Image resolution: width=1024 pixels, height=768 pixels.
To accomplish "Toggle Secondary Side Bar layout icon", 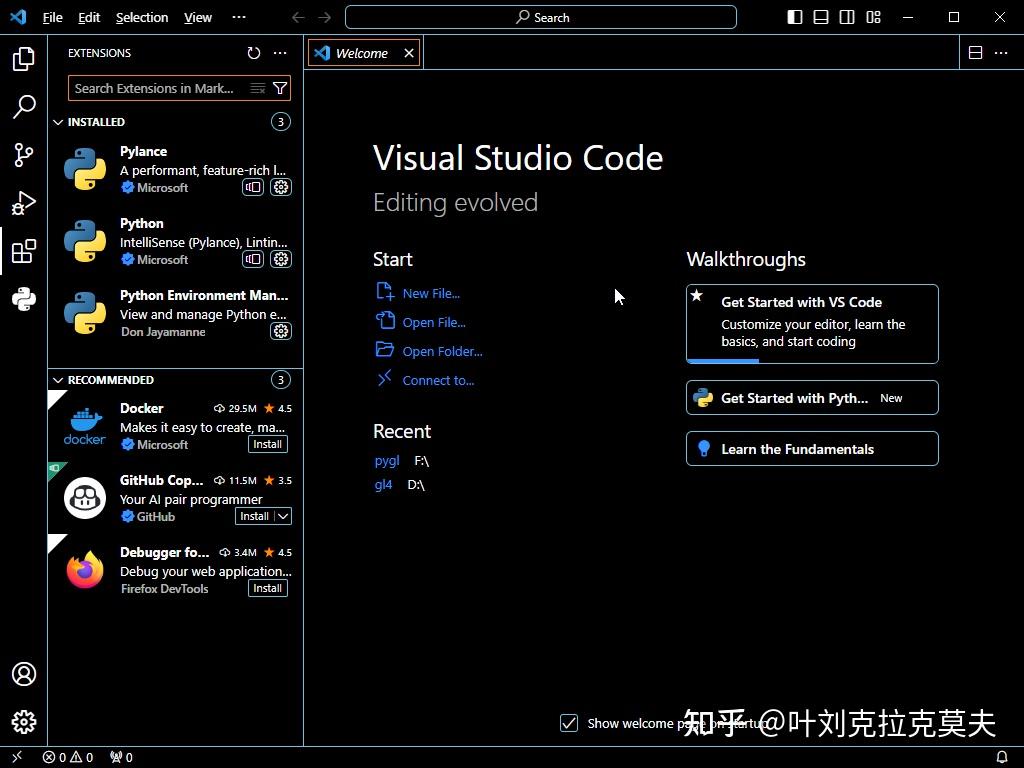I will 847,18.
